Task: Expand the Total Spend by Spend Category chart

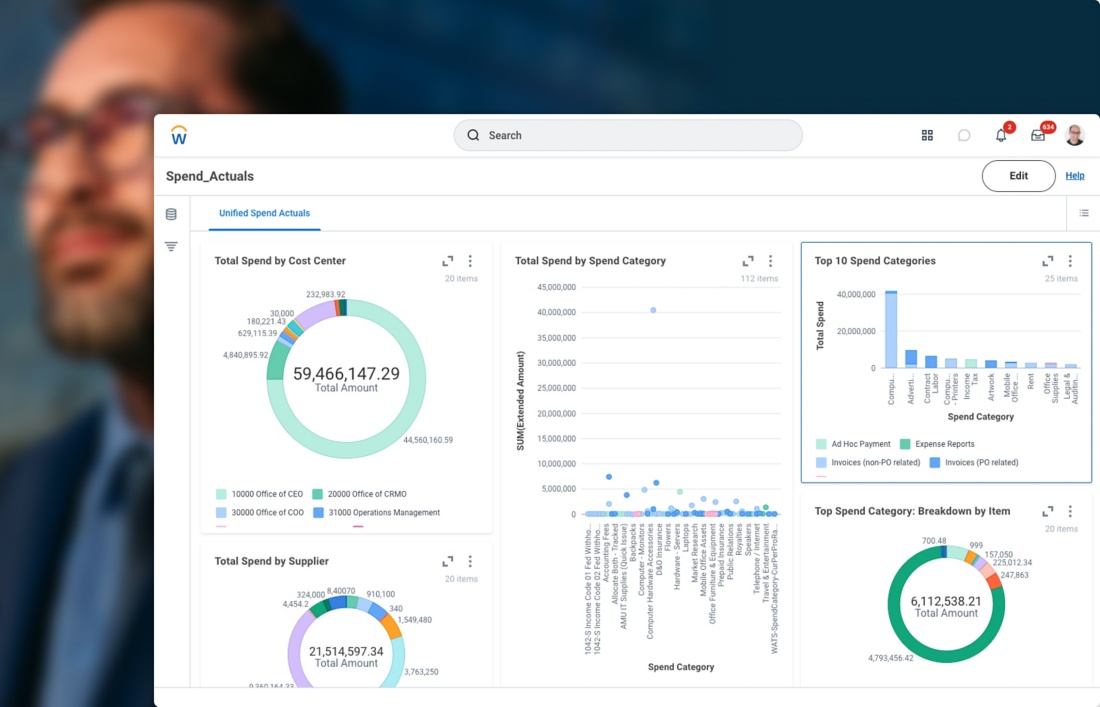Action: [x=748, y=261]
